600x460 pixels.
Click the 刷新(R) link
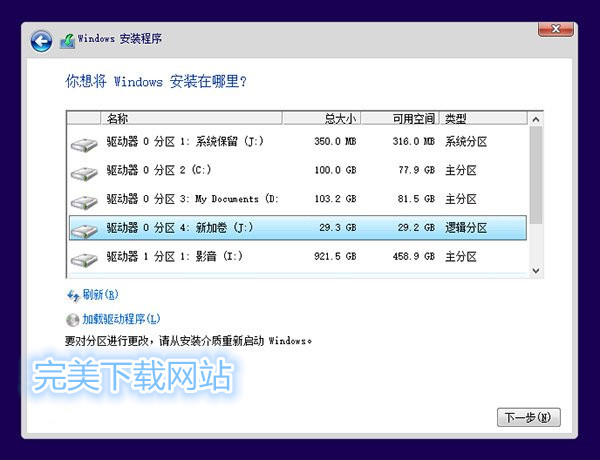point(100,295)
